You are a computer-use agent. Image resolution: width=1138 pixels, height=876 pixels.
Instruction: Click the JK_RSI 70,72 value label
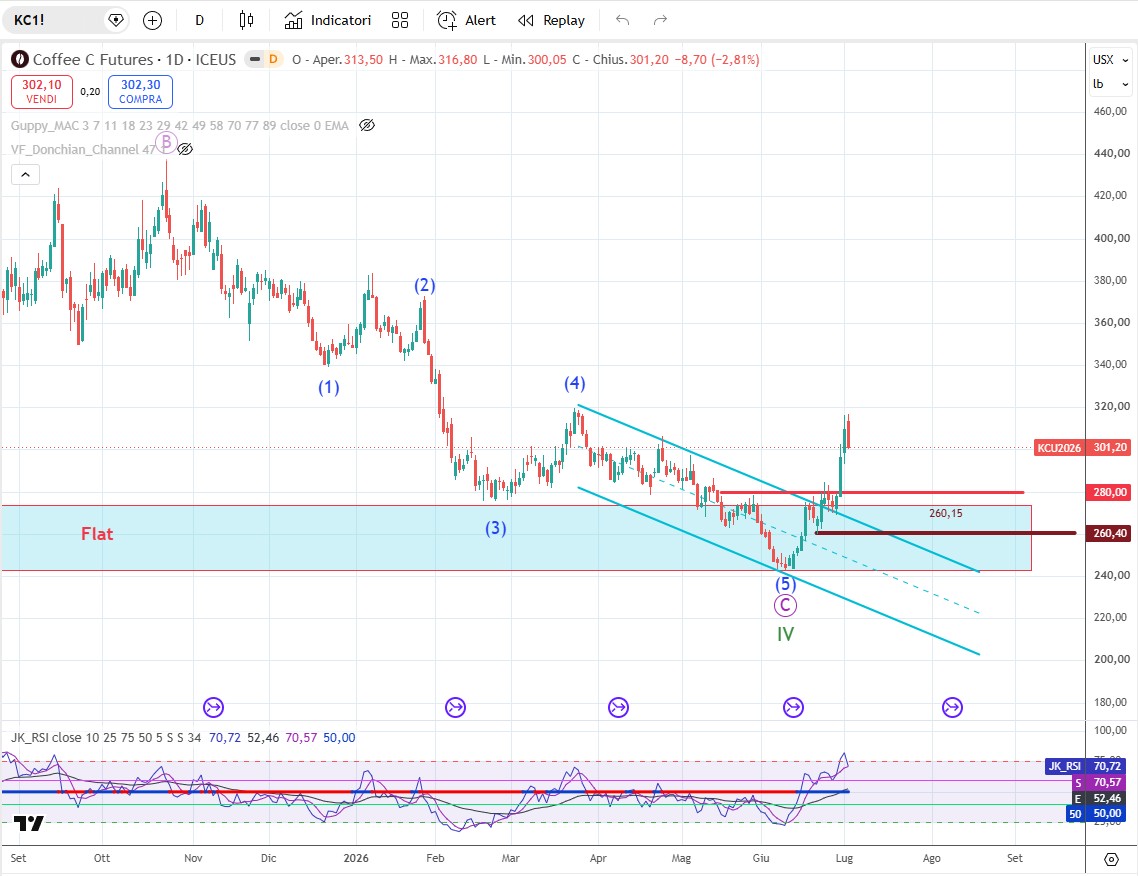(1086, 766)
